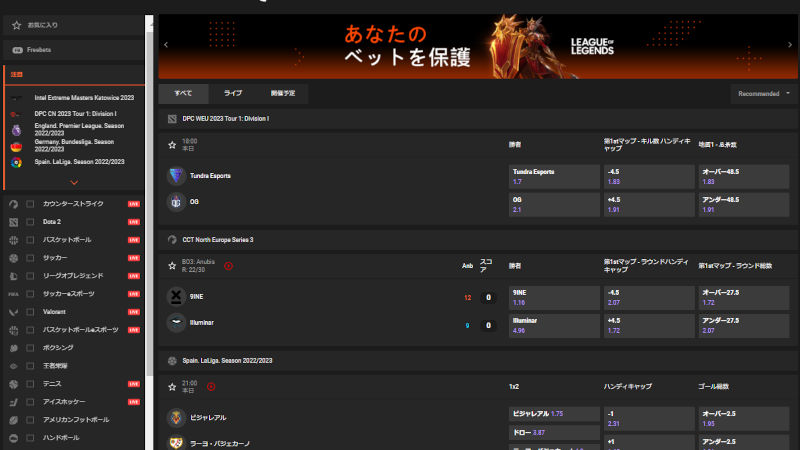The image size is (800, 450).
Task: Favorite the Tundra Esports vs OG match star
Action: point(172,145)
